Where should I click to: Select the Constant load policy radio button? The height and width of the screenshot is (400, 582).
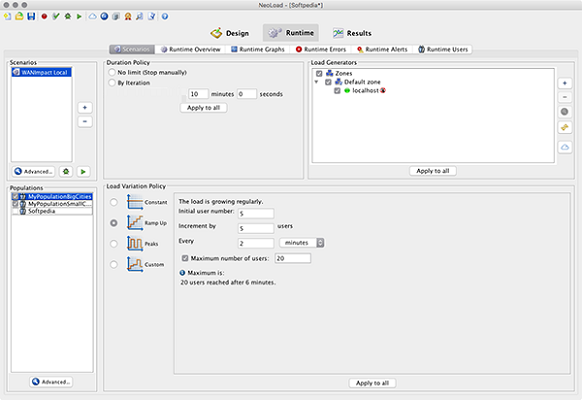114,202
